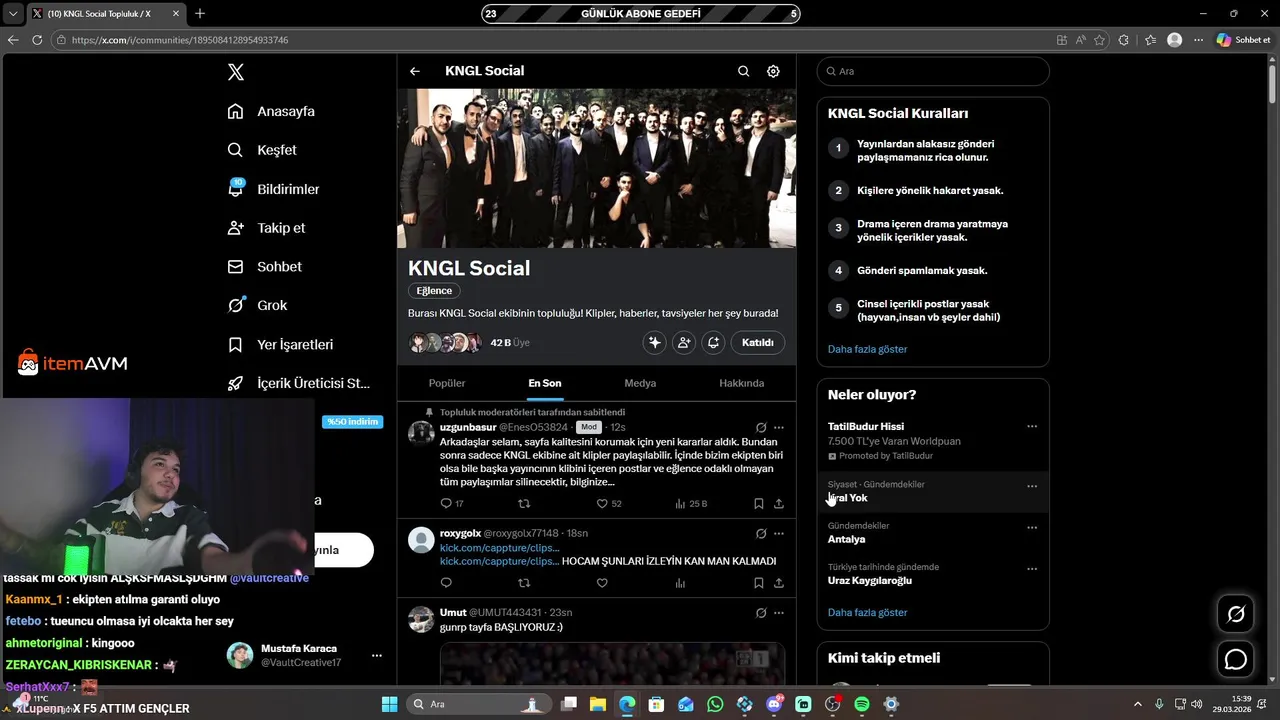Select the En Son tab
The width and height of the screenshot is (1280, 720).
[545, 383]
